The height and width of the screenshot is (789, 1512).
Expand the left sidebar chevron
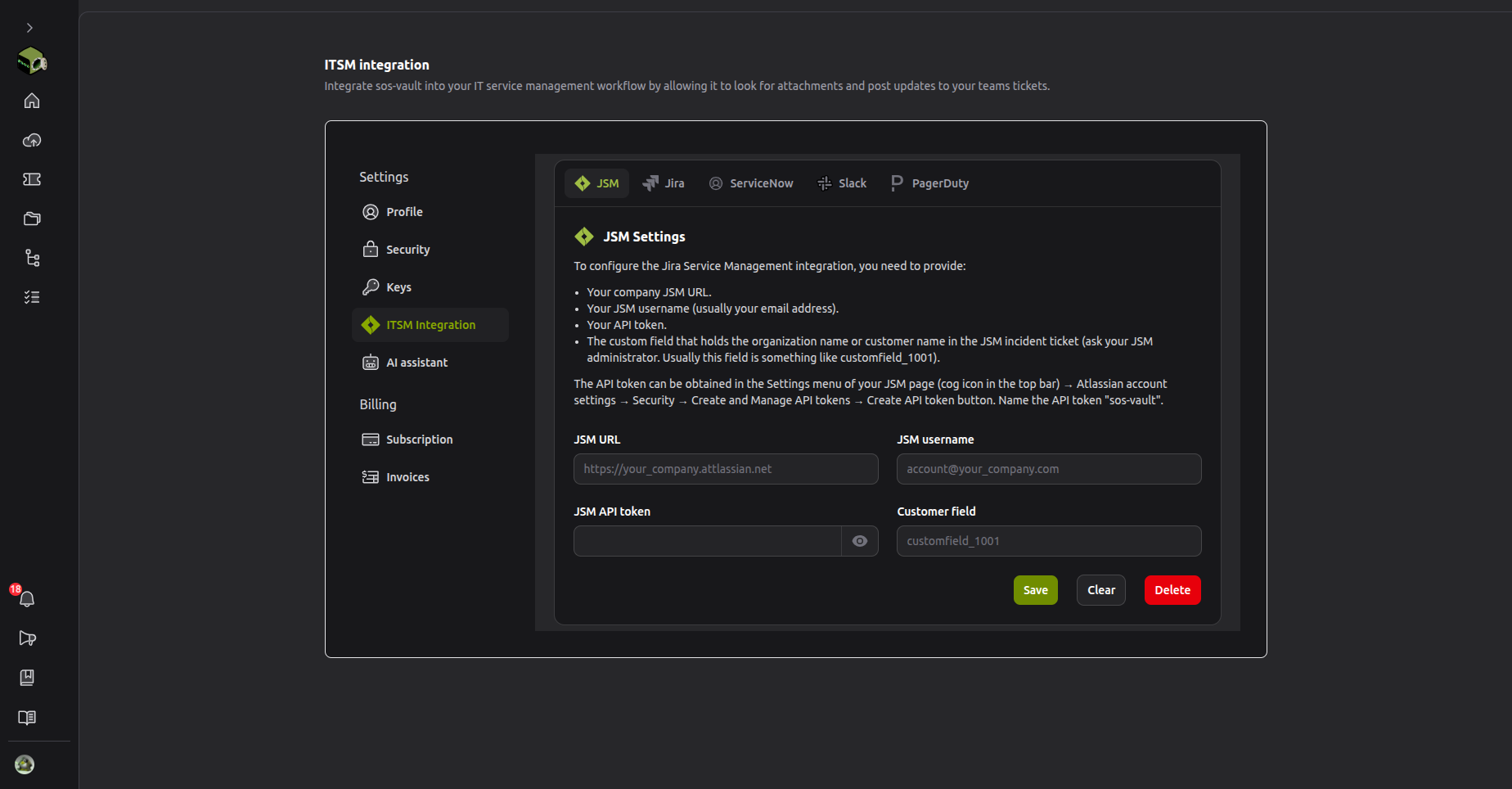pos(29,28)
